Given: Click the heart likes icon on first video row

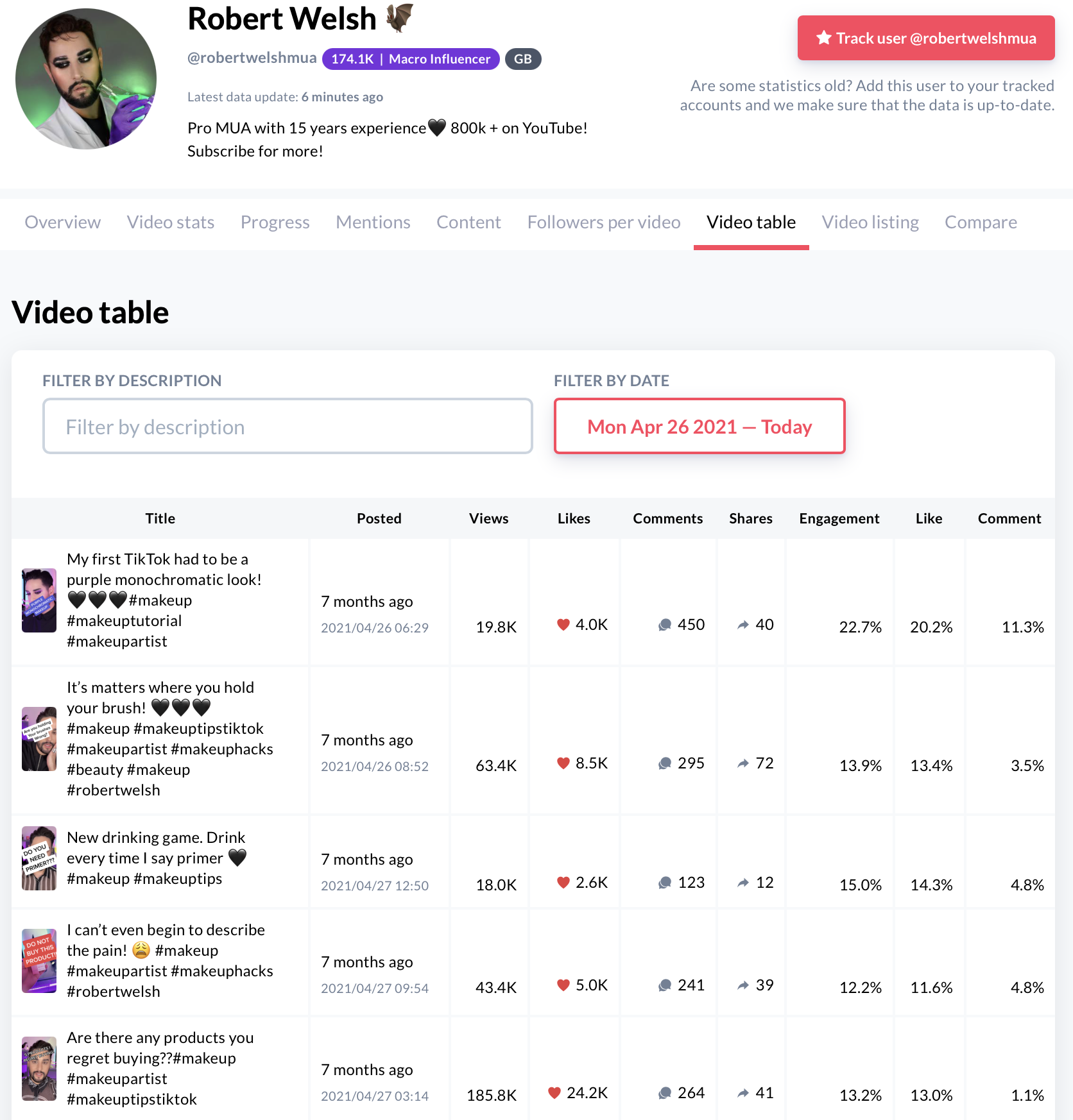Looking at the screenshot, I should click(x=564, y=624).
